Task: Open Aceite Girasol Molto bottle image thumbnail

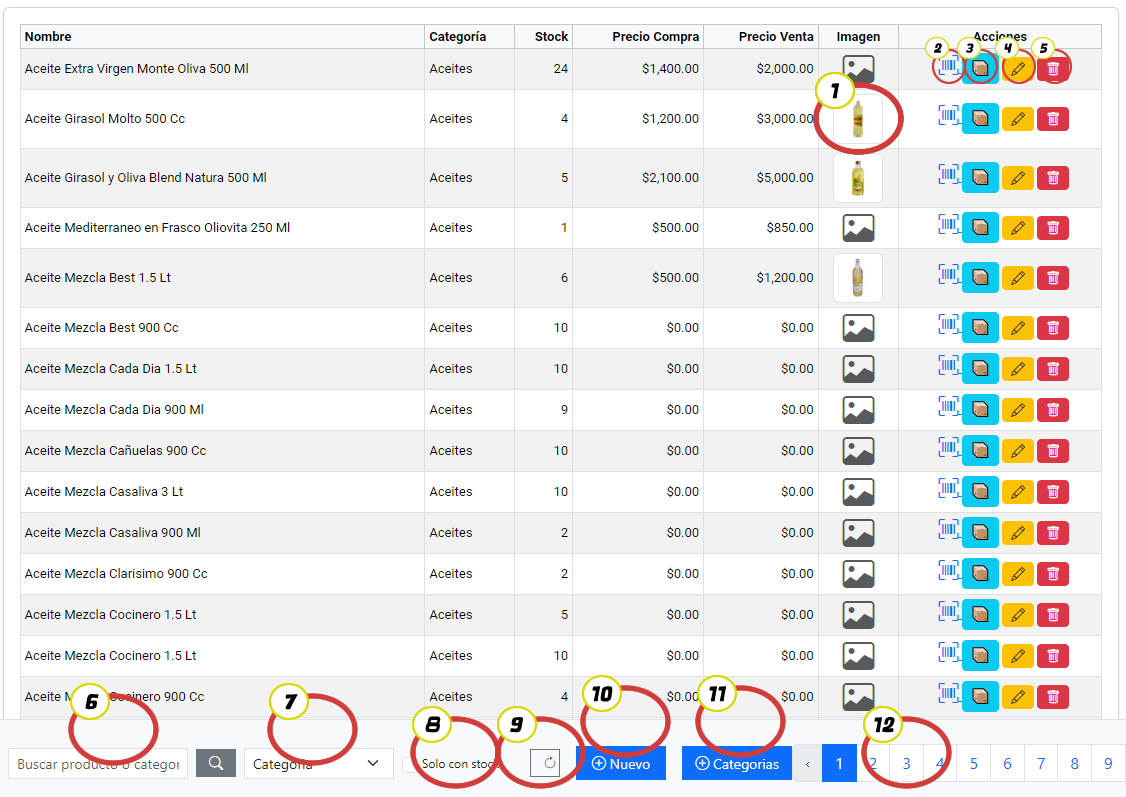Action: (x=857, y=120)
